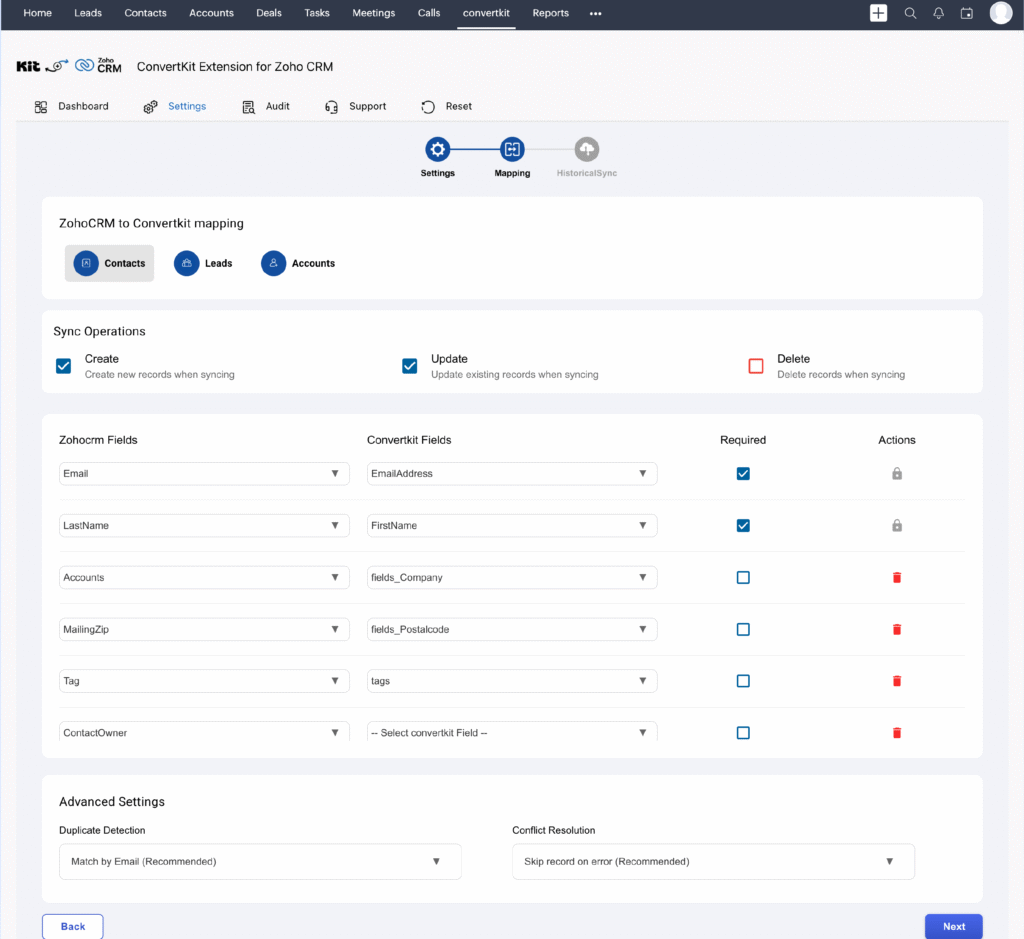This screenshot has width=1024, height=939.
Task: Open the Dashboard view
Action: [70, 106]
